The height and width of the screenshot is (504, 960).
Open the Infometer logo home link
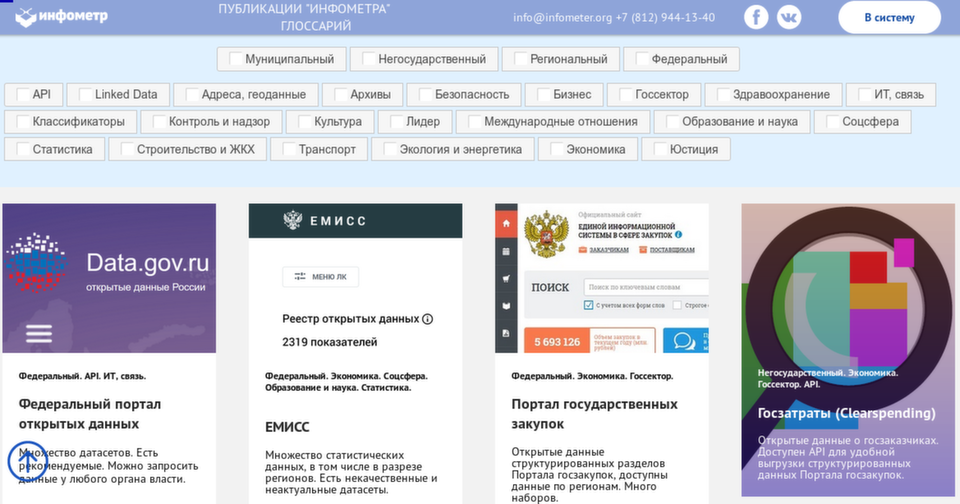pos(61,17)
